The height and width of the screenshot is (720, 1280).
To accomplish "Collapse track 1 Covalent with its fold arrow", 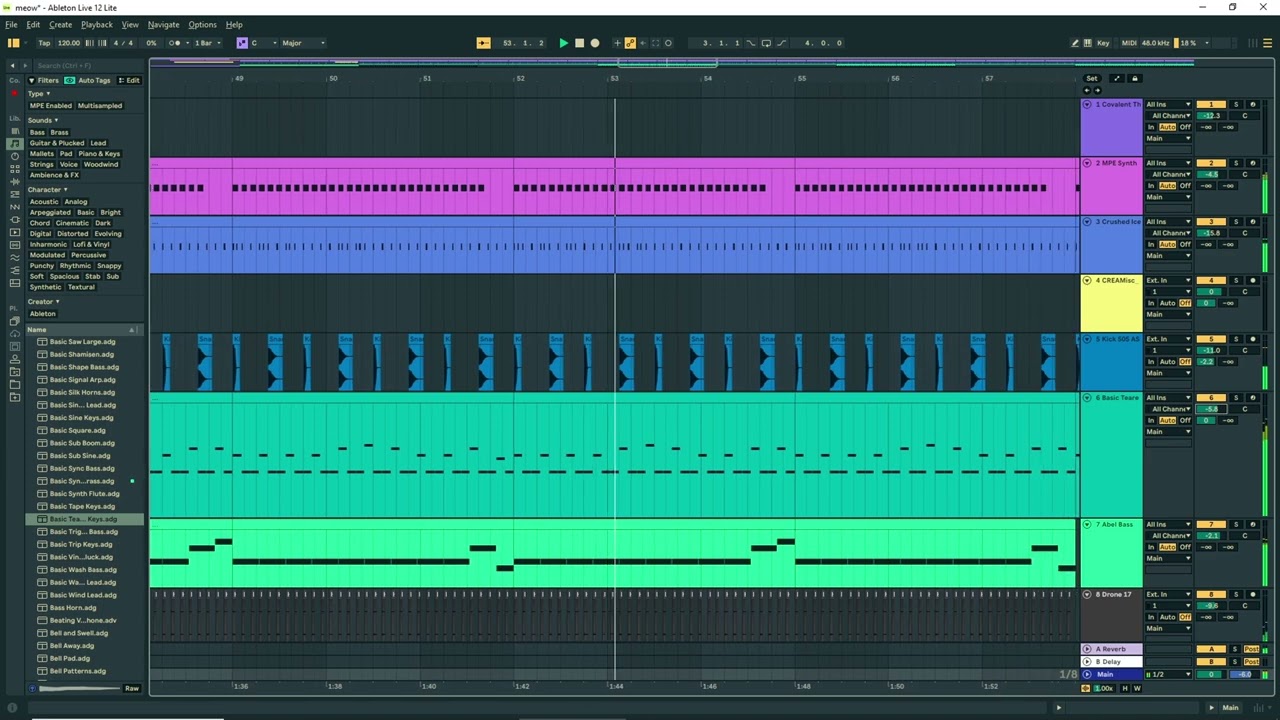I will [1087, 105].
